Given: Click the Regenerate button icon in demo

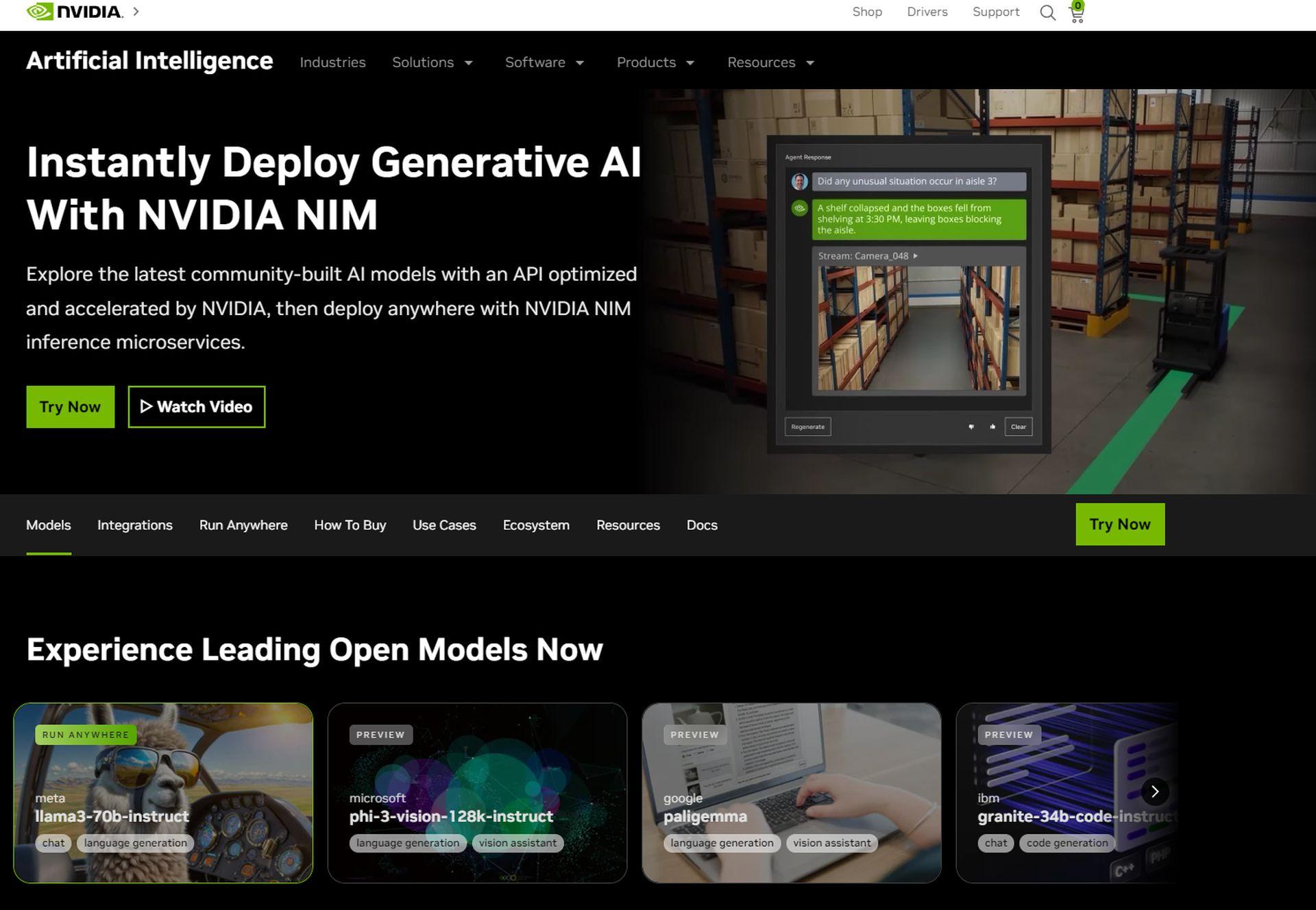Looking at the screenshot, I should [x=807, y=426].
